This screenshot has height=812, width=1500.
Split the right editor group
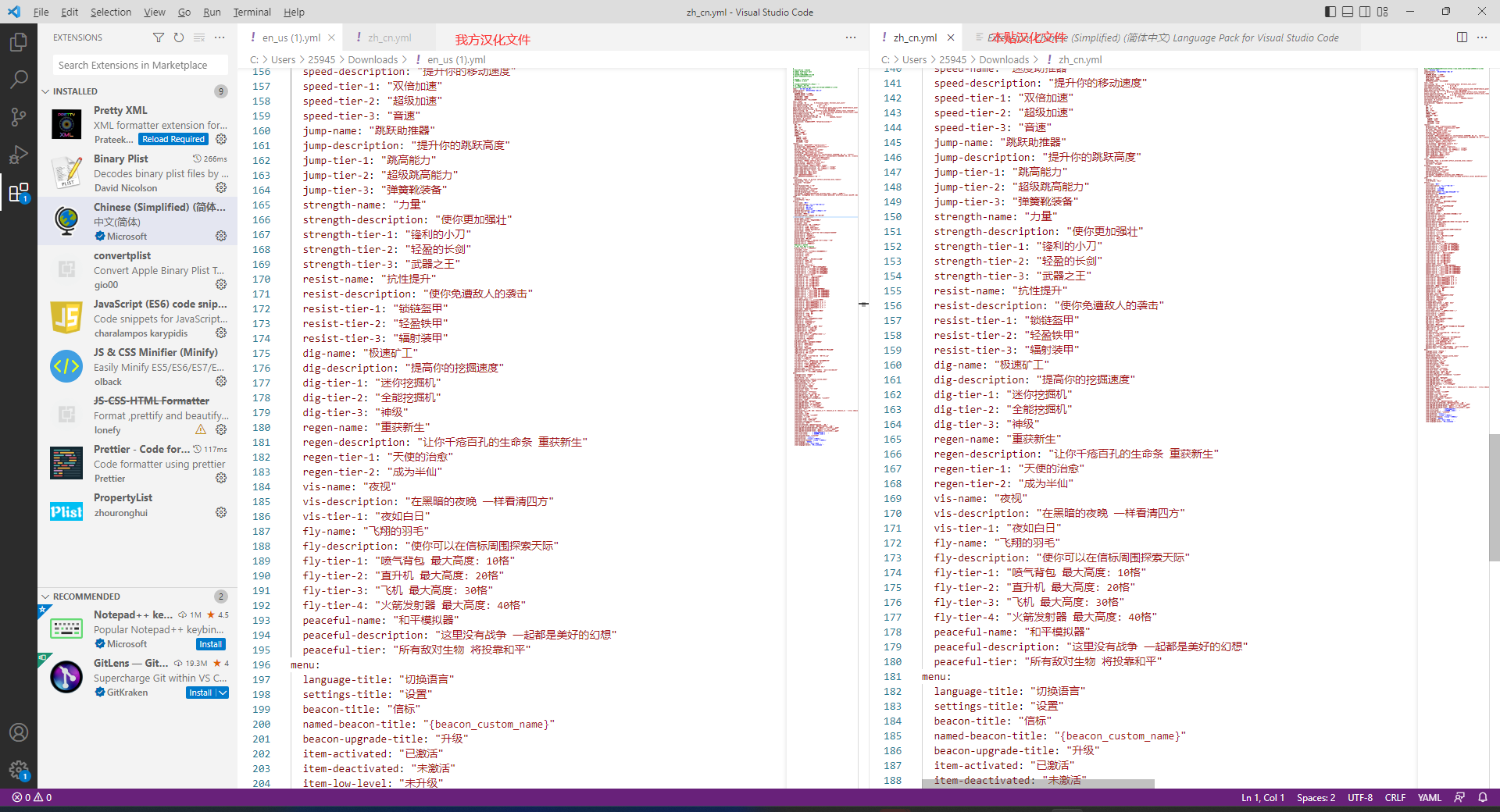(x=1462, y=37)
